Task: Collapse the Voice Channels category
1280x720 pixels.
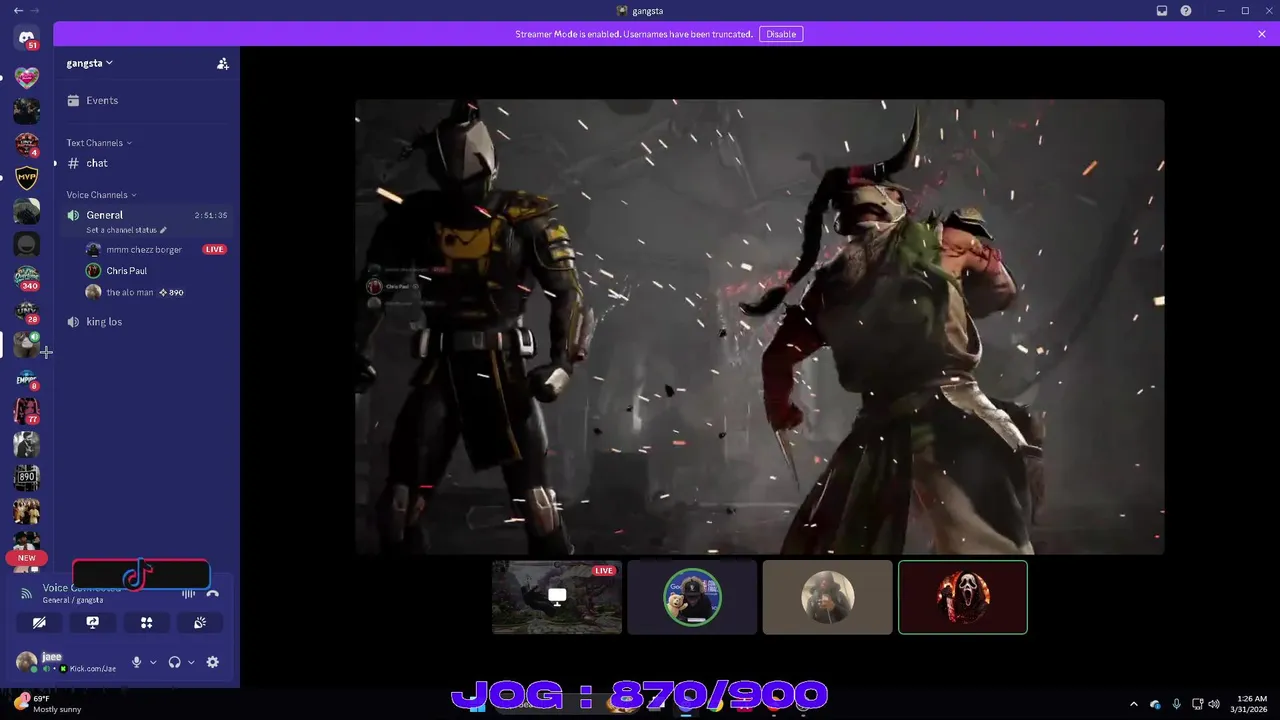Action: 101,195
